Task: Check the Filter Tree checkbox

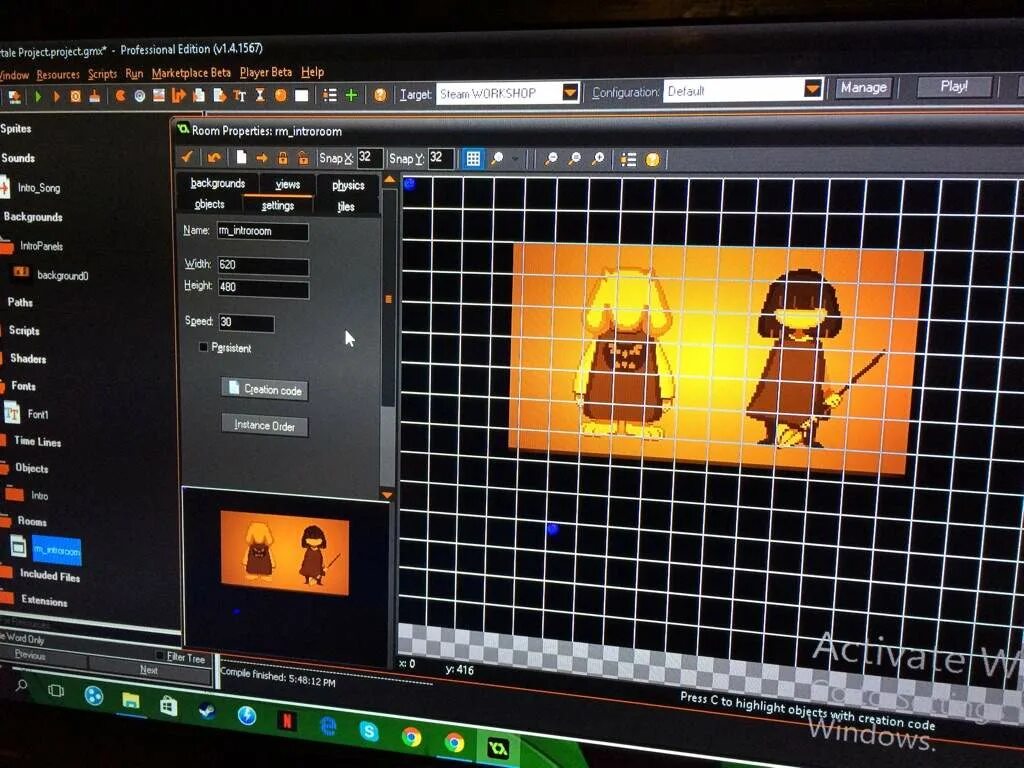Action: click(160, 655)
